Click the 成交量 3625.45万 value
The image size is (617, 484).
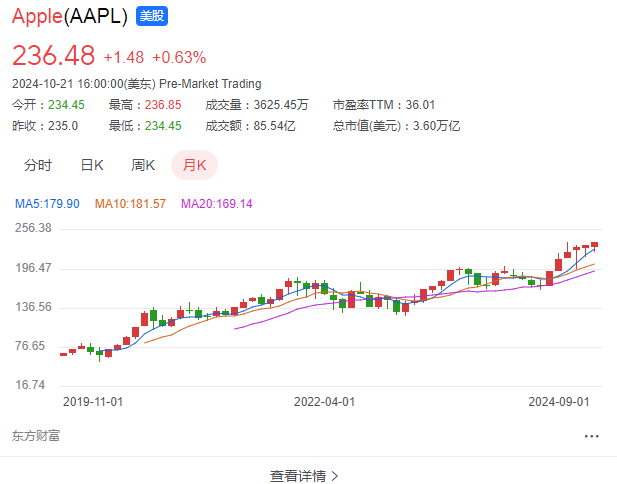point(281,105)
